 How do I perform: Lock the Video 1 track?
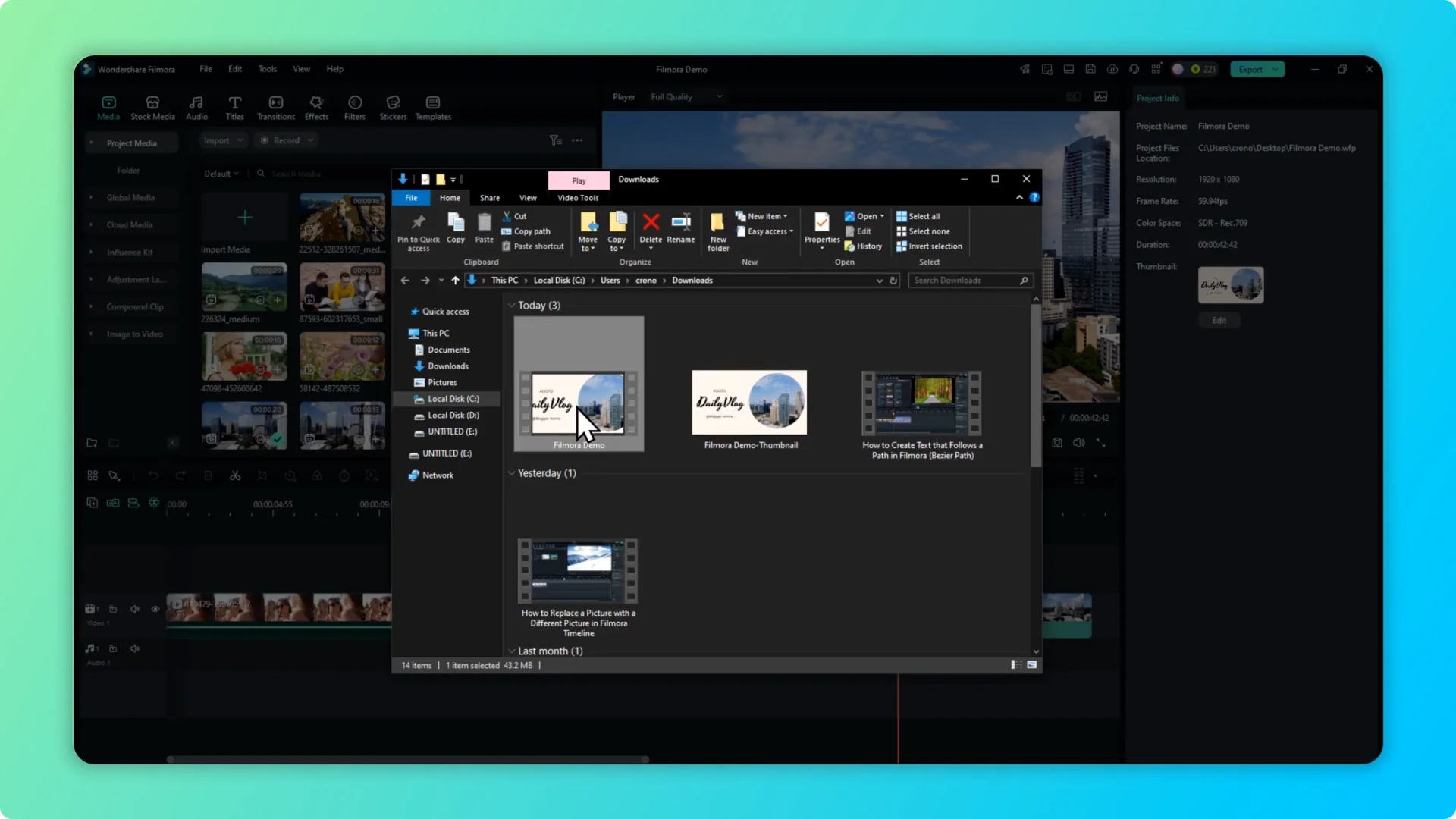point(113,609)
